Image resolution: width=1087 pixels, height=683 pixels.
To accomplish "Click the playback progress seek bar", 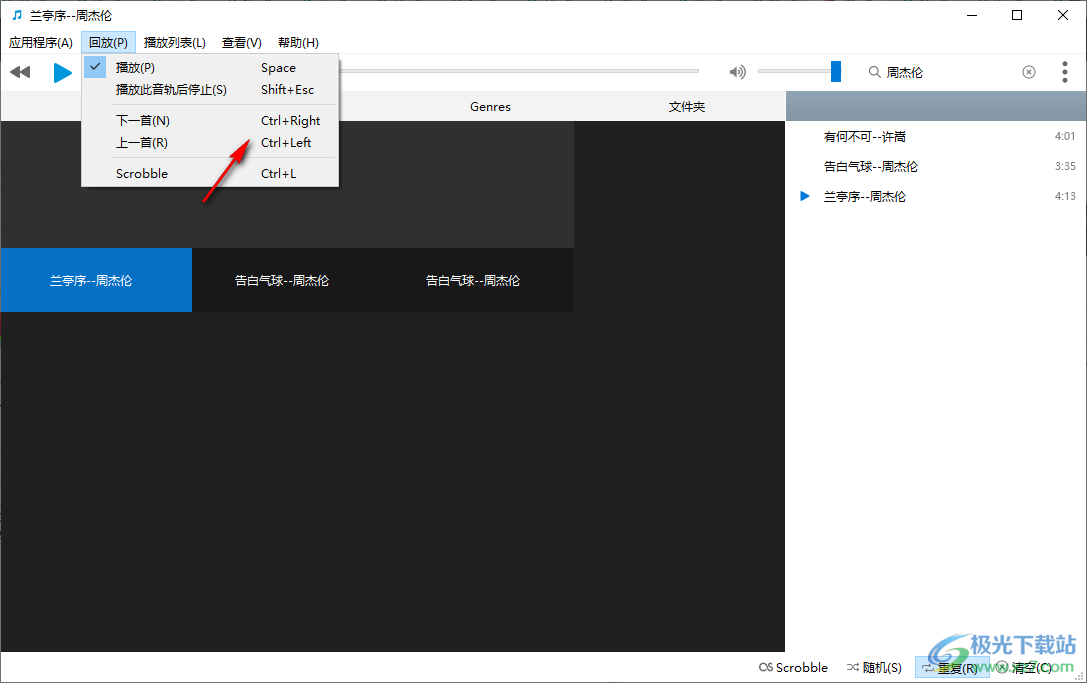I will pyautogui.click(x=519, y=71).
